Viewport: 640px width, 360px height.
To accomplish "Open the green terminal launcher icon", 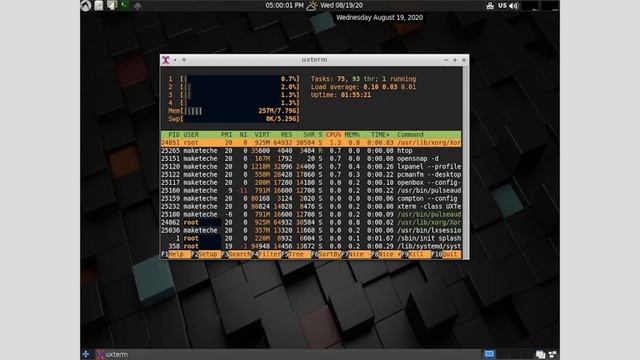I will click(124, 5).
